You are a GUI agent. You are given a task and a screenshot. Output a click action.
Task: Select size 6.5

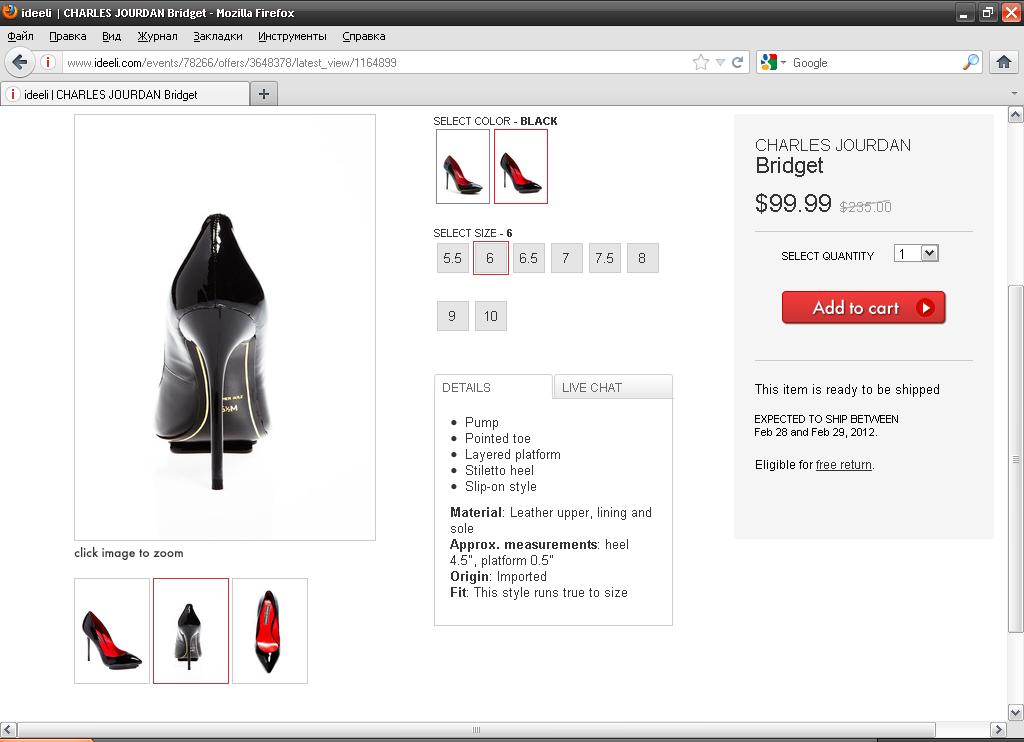[528, 259]
